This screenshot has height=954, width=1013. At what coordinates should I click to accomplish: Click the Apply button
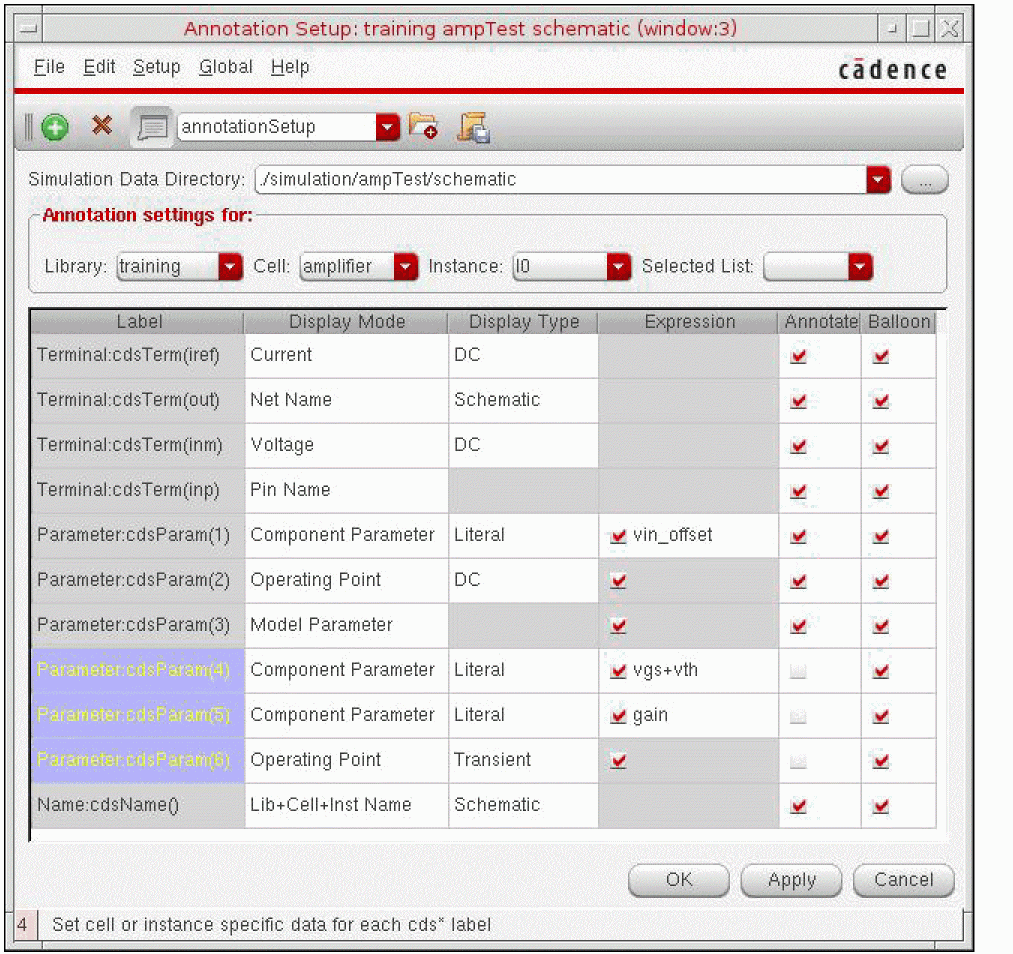click(x=791, y=880)
